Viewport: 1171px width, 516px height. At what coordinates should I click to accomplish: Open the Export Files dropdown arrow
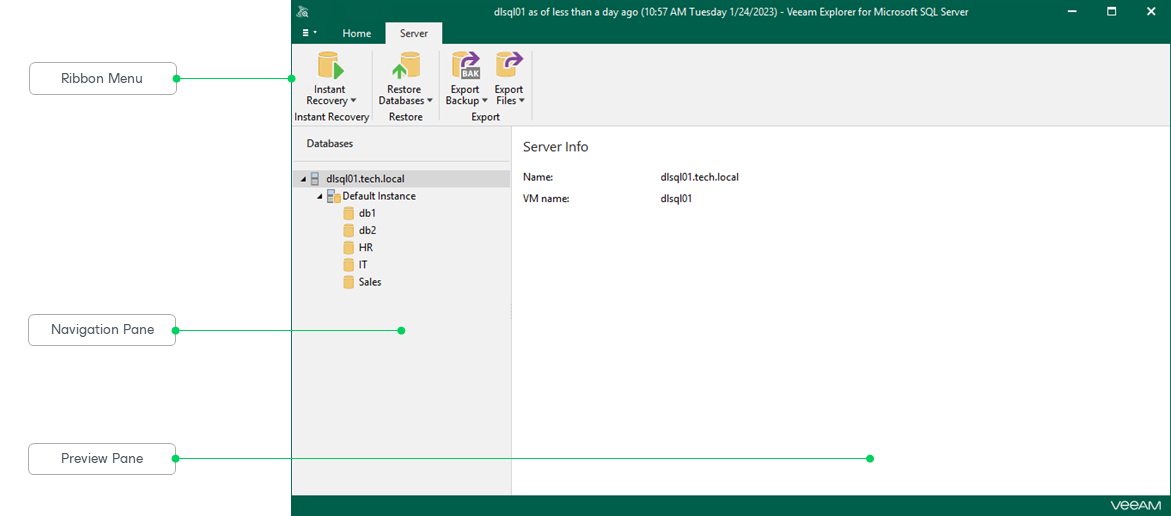[x=521, y=101]
